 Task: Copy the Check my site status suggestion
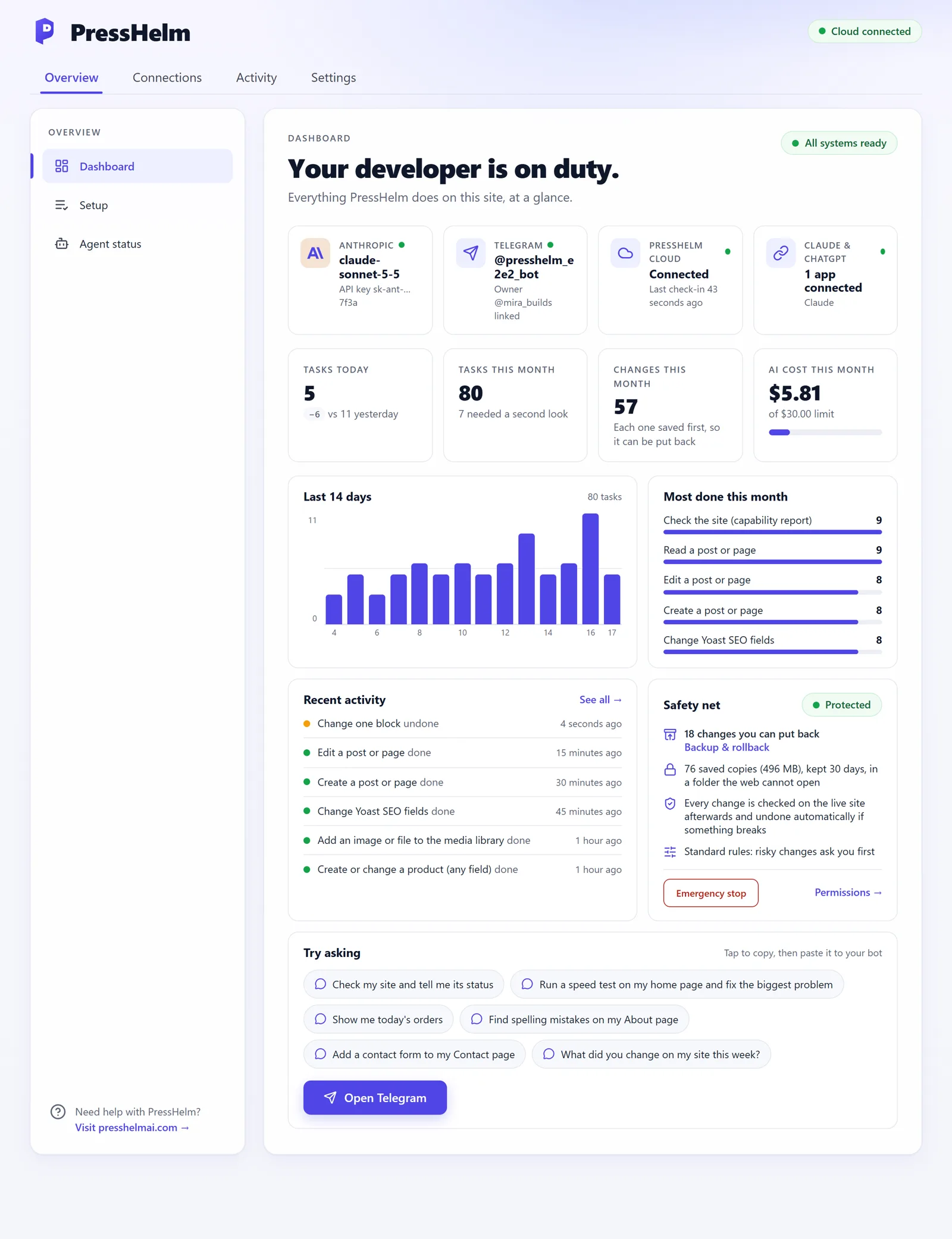tap(403, 984)
